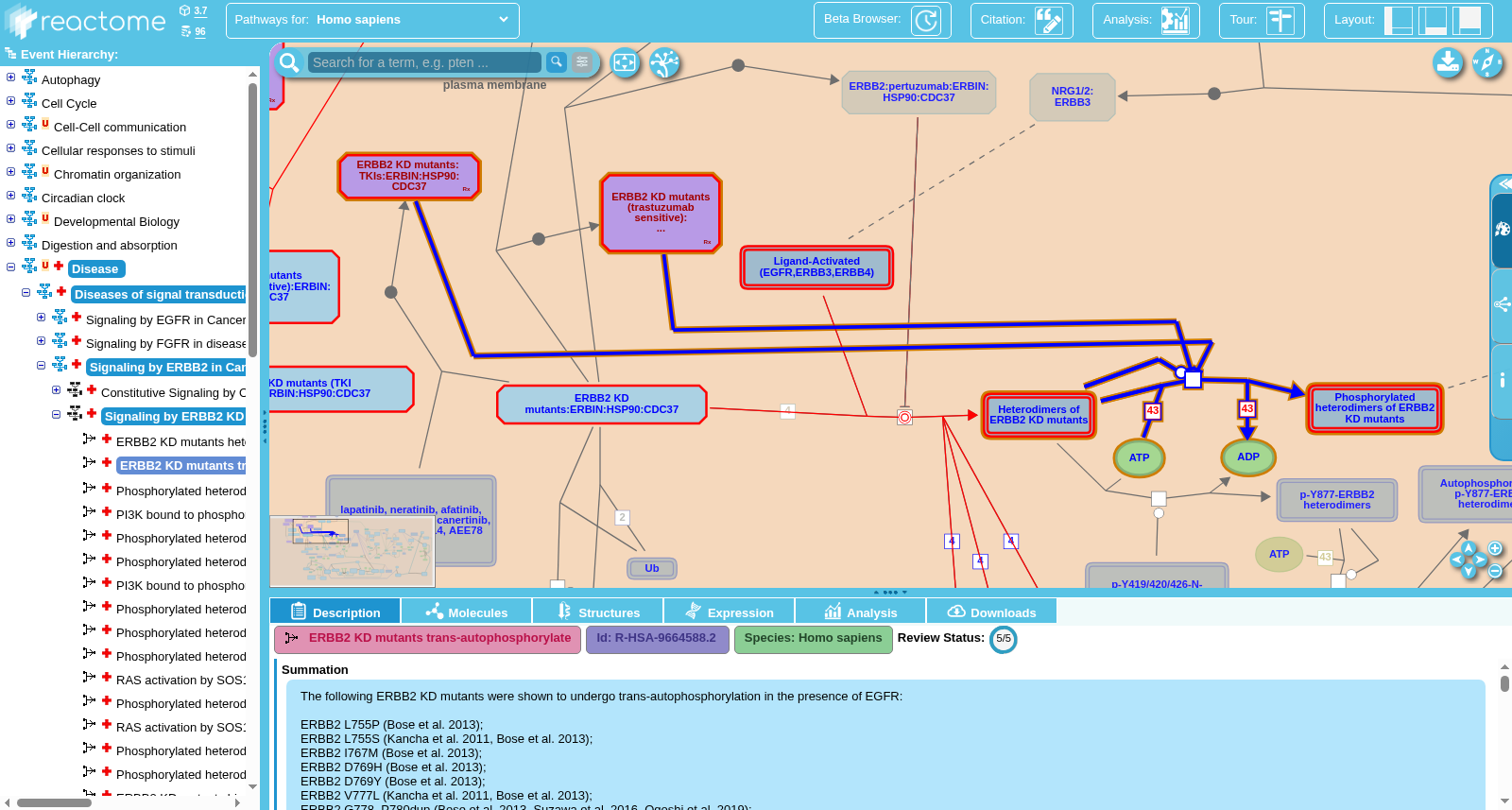Open the pathway overview tree icon
1512x810 pixels.
click(x=664, y=62)
